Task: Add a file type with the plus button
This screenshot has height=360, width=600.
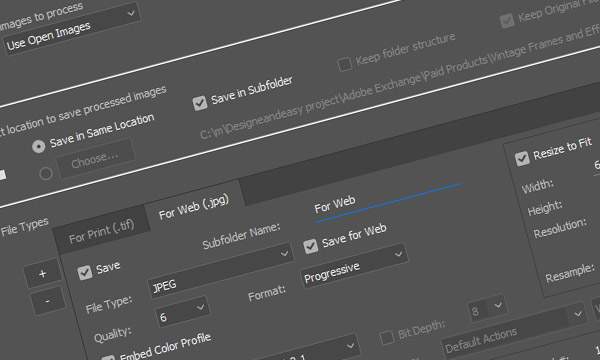Action: click(x=42, y=274)
